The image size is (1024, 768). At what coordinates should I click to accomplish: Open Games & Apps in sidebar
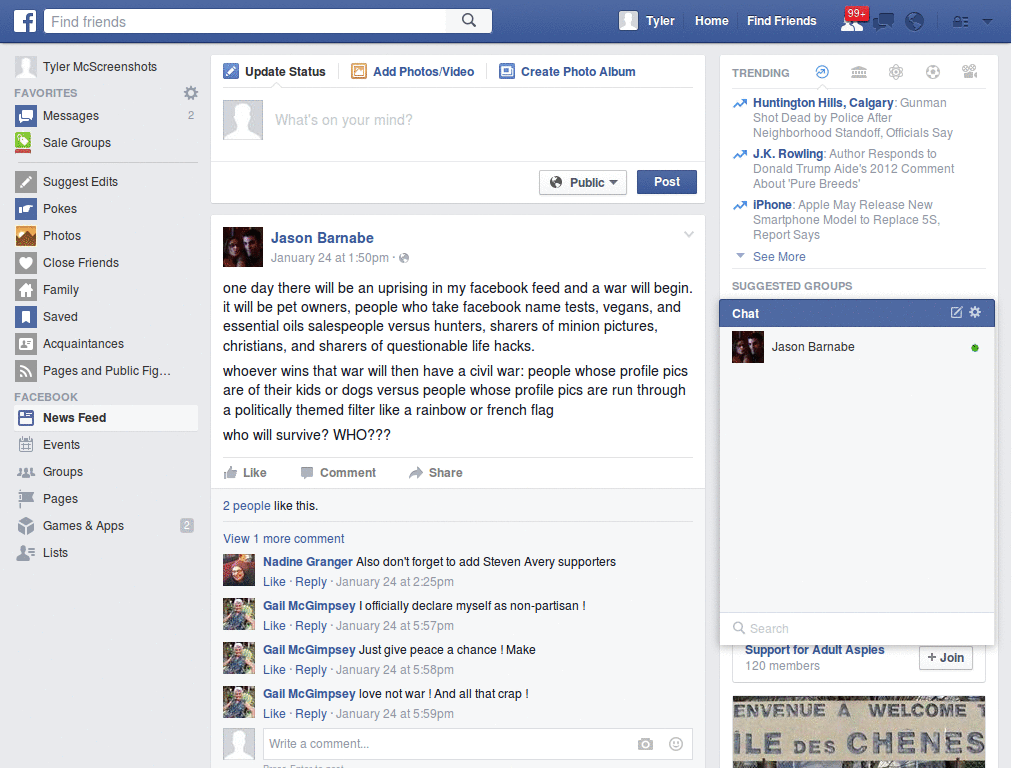(x=106, y=526)
